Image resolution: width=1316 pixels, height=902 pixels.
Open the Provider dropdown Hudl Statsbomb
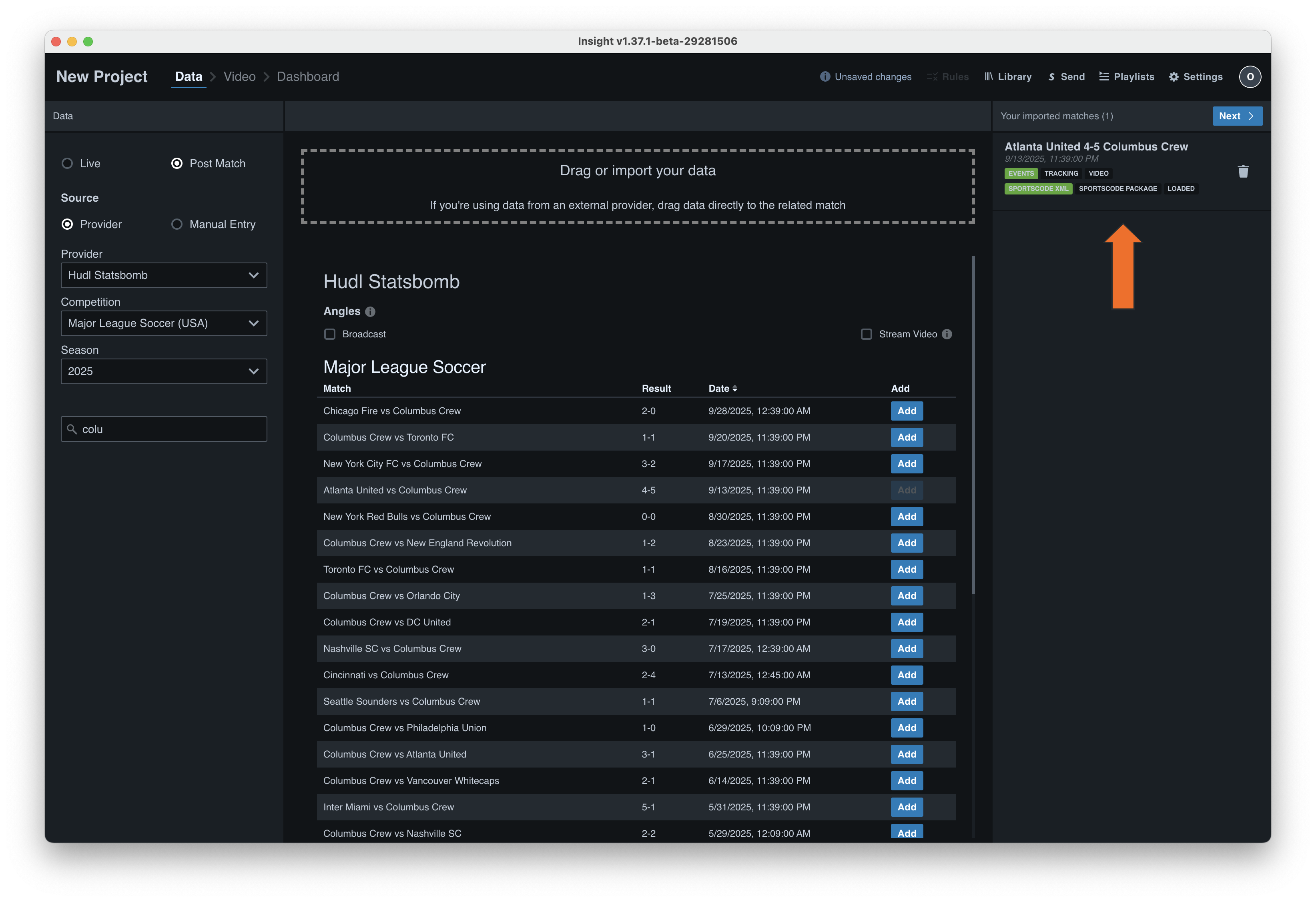[x=164, y=275]
